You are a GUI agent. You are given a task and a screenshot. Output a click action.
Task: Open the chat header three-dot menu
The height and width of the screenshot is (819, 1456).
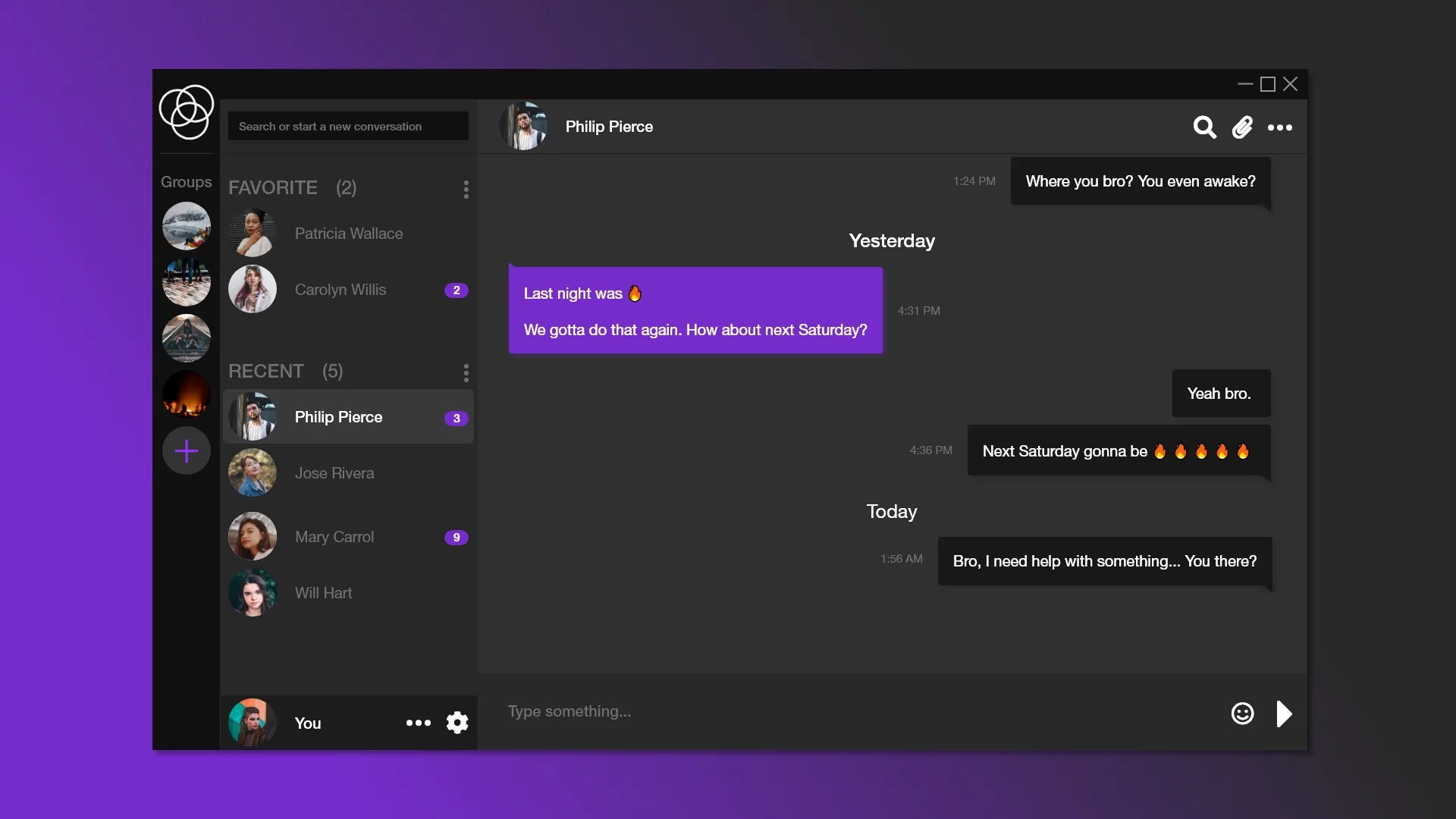point(1280,127)
